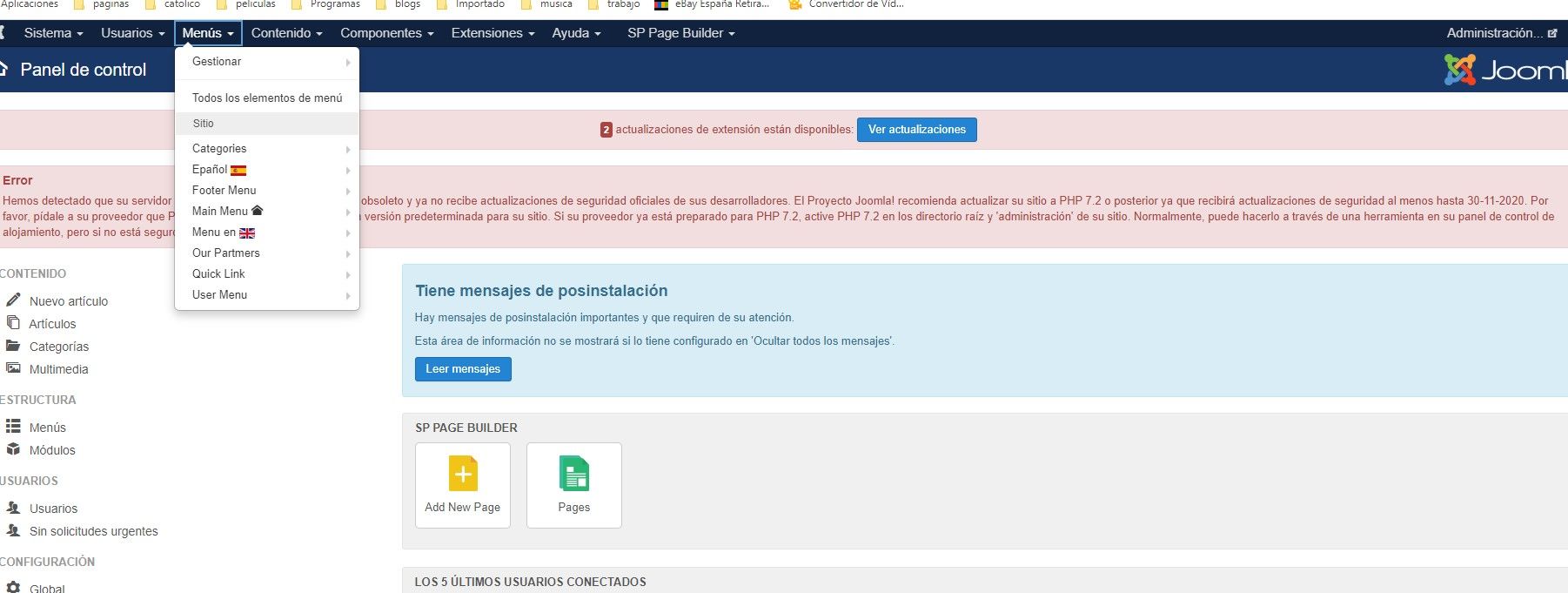Open Global configuration link
This screenshot has width=1568, height=593.
[47, 589]
